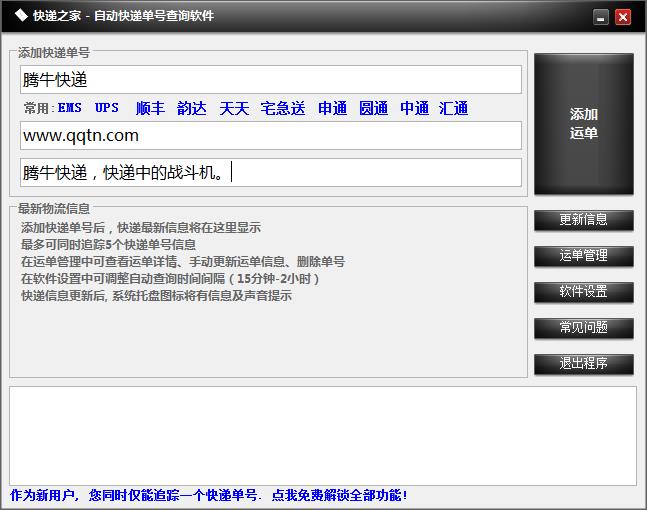
Task: Choose 宅急送 courier shortcut
Action: (x=283, y=108)
